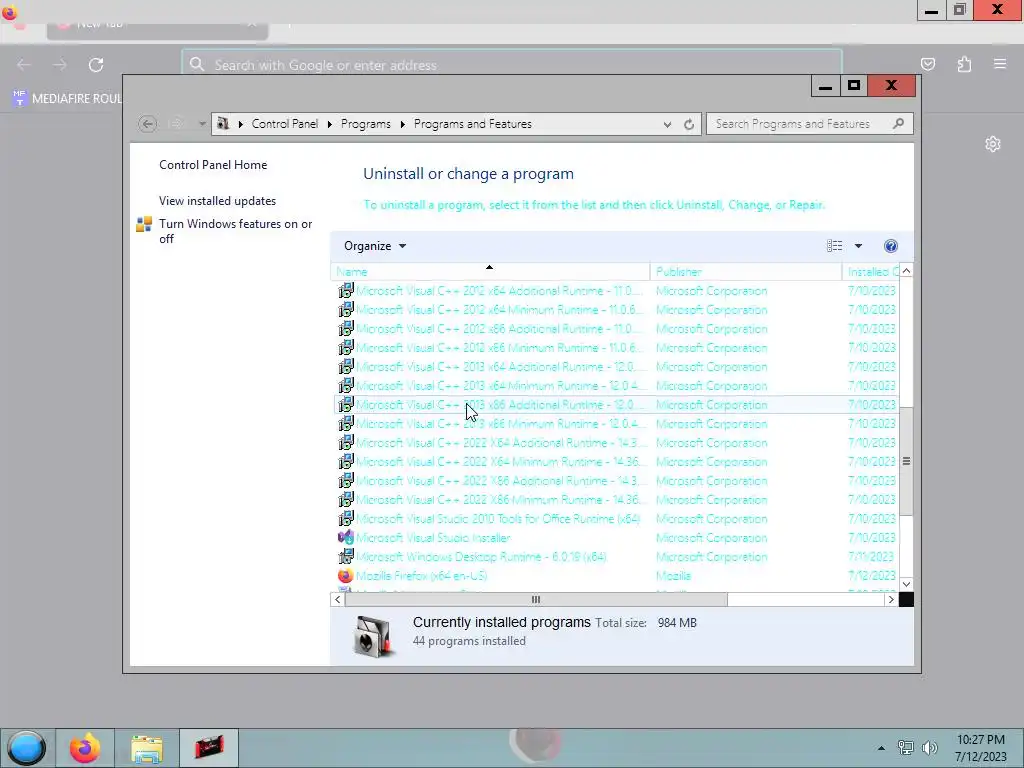Click the scroll down arrow of the list
This screenshot has height=768, width=1024.
[x=906, y=584]
